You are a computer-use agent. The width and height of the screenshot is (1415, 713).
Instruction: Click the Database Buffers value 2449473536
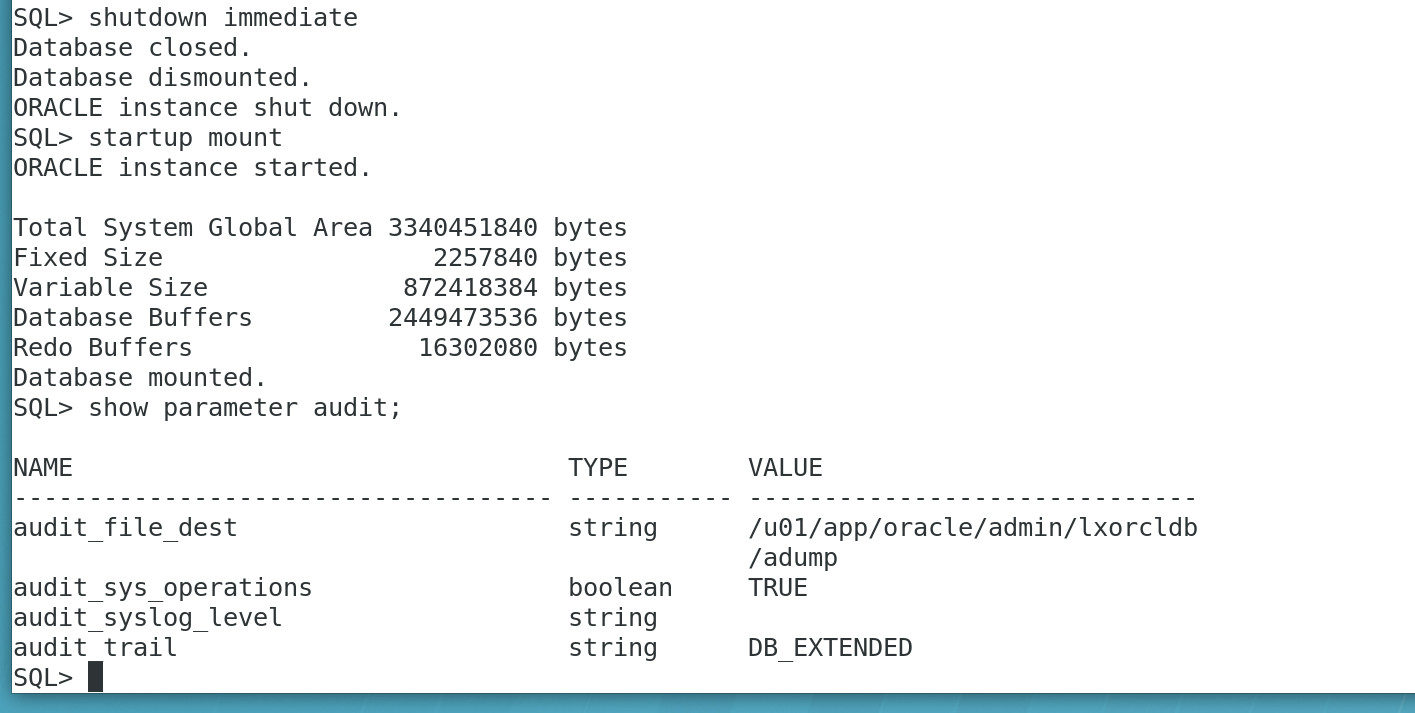pos(462,318)
